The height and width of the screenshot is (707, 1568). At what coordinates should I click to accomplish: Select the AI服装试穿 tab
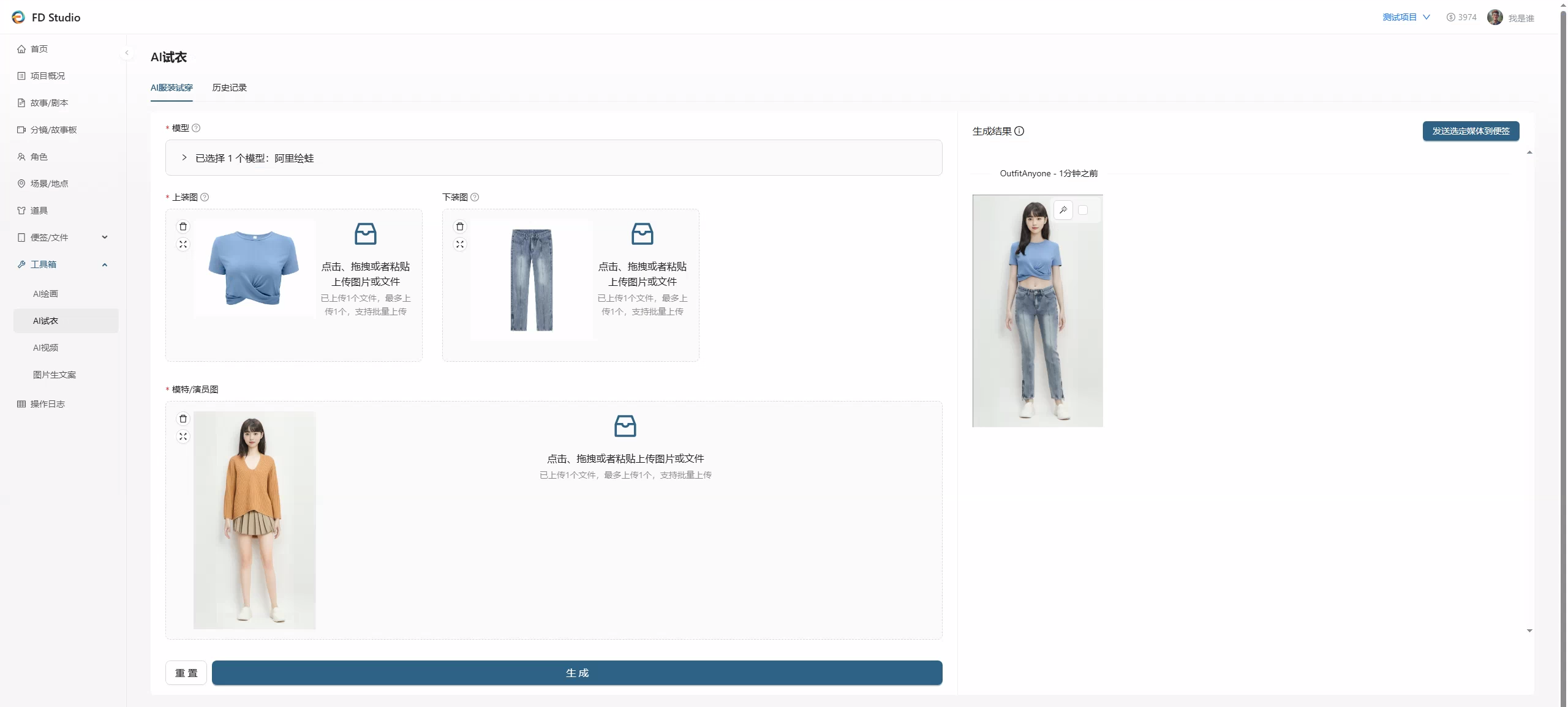tap(171, 88)
